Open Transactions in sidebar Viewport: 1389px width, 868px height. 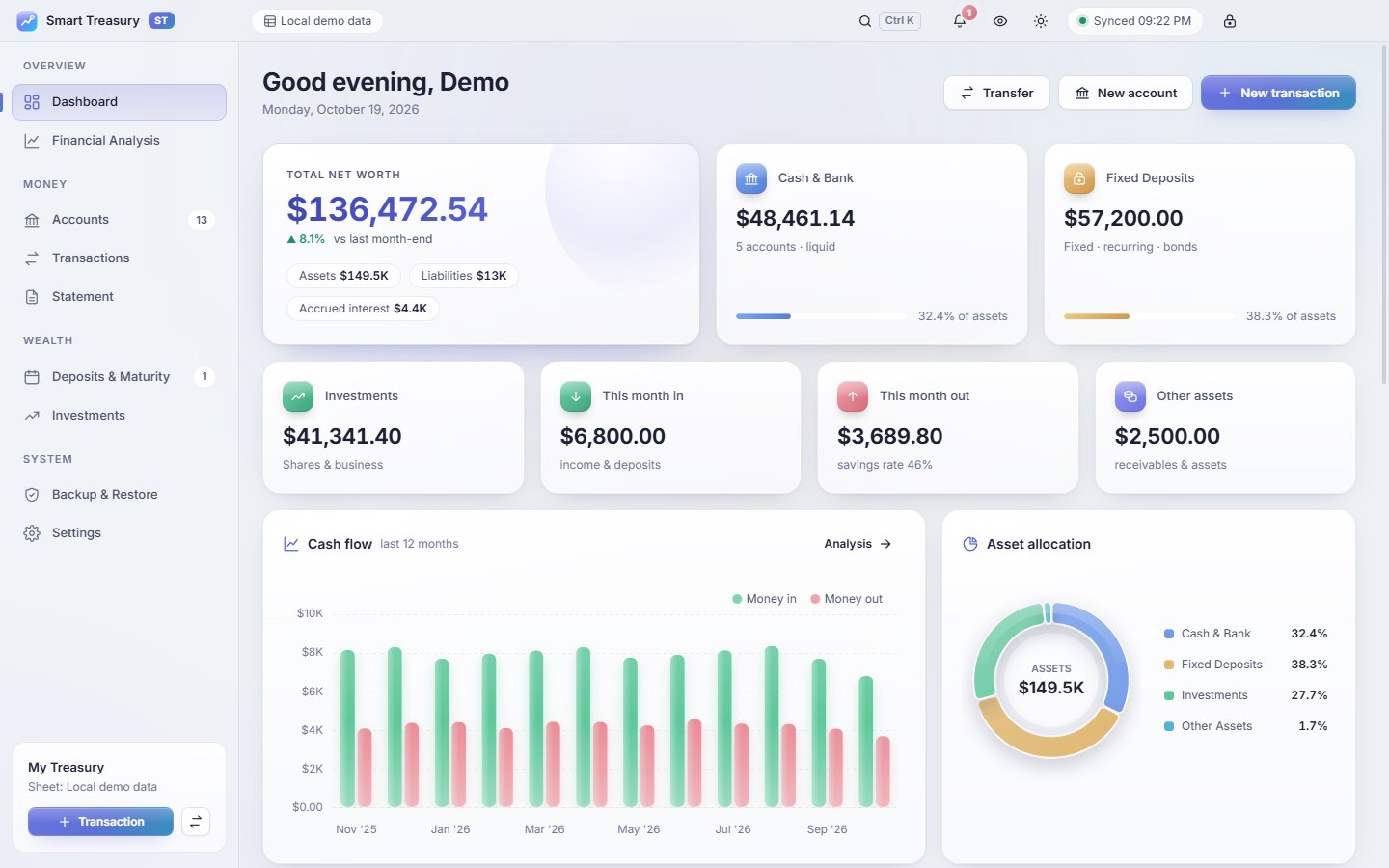(x=119, y=258)
